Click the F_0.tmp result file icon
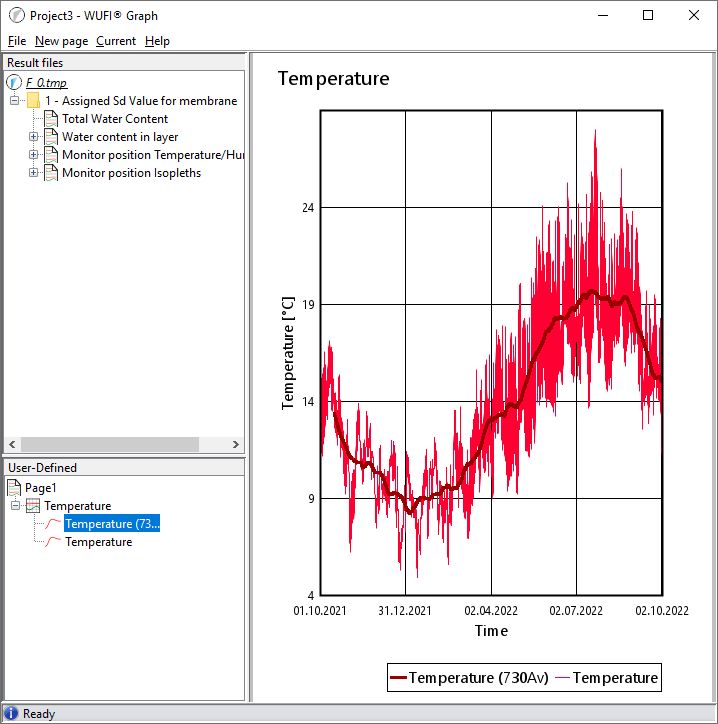 [14, 82]
